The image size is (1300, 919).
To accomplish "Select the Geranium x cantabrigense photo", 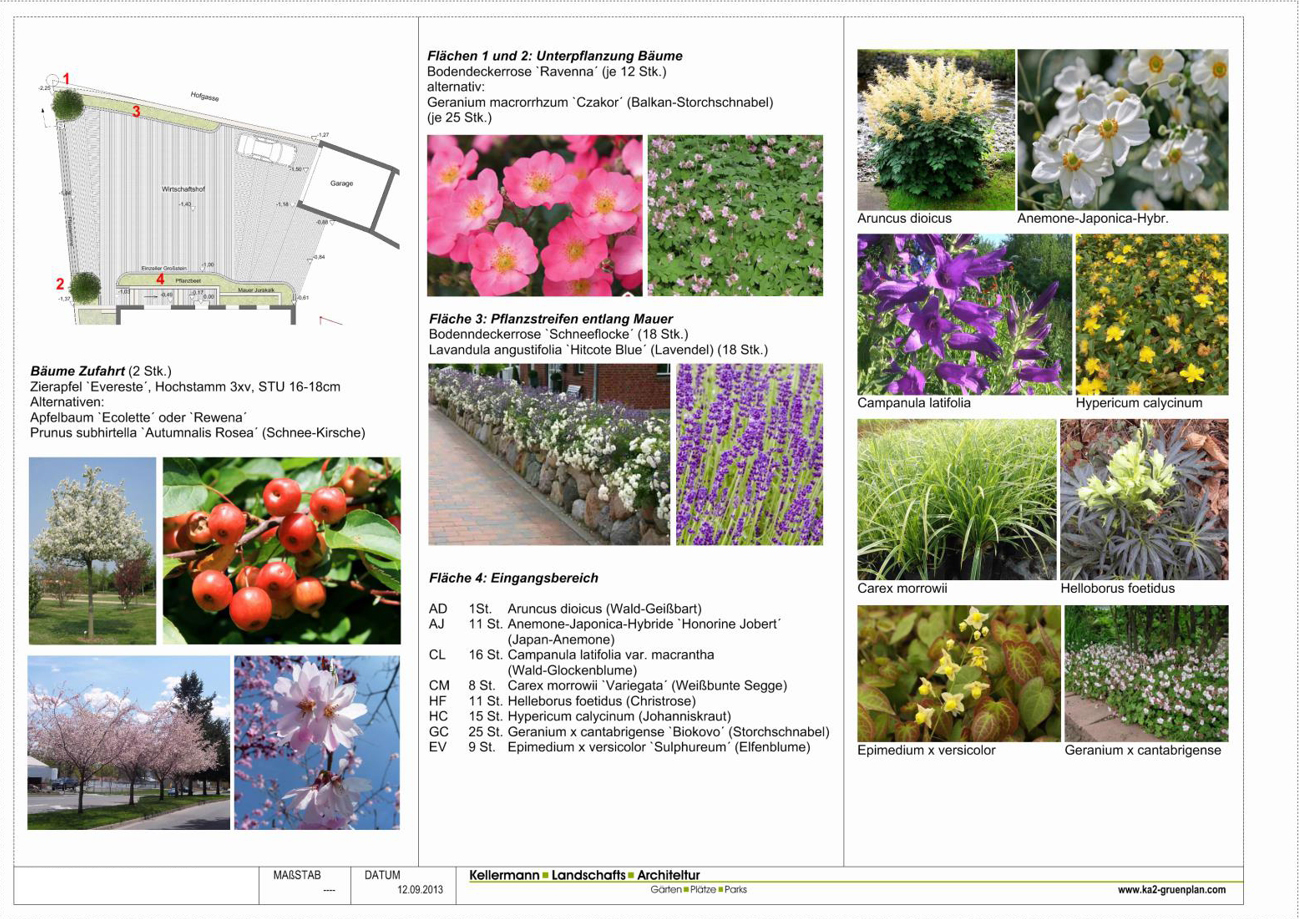I will tap(1146, 672).
